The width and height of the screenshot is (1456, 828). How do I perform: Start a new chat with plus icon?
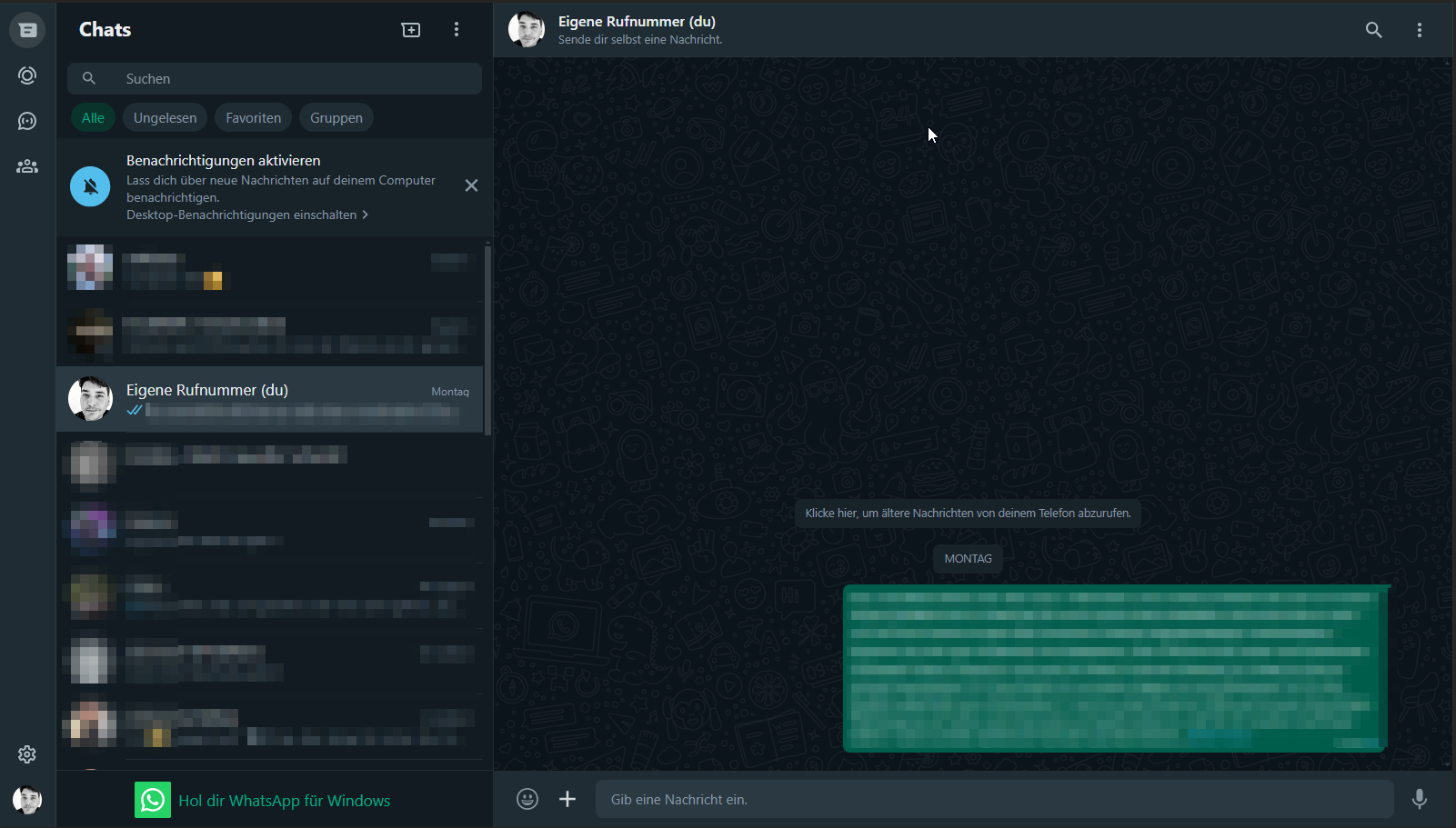click(x=411, y=30)
